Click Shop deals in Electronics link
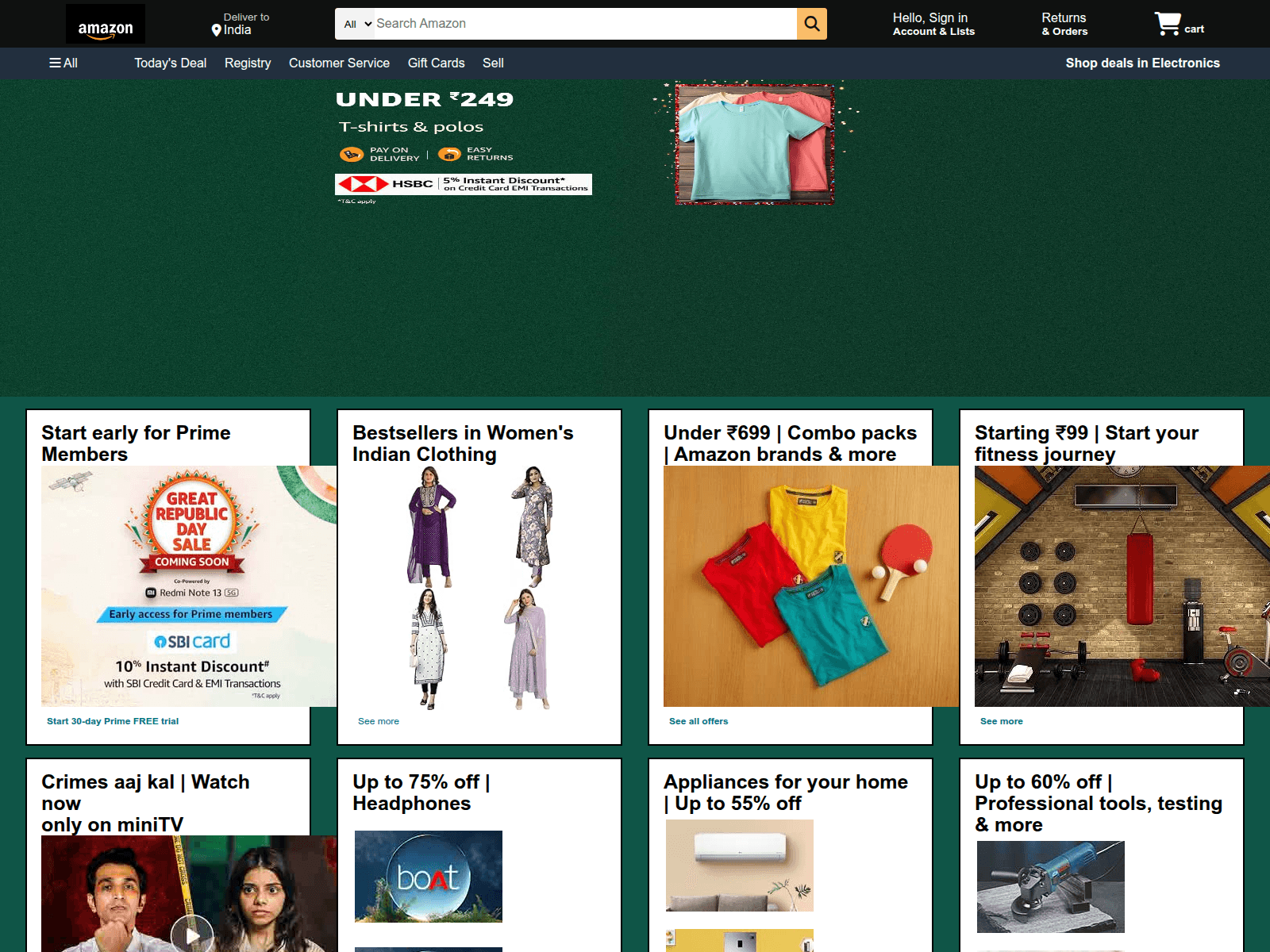Viewport: 1270px width, 952px height. [x=1142, y=63]
